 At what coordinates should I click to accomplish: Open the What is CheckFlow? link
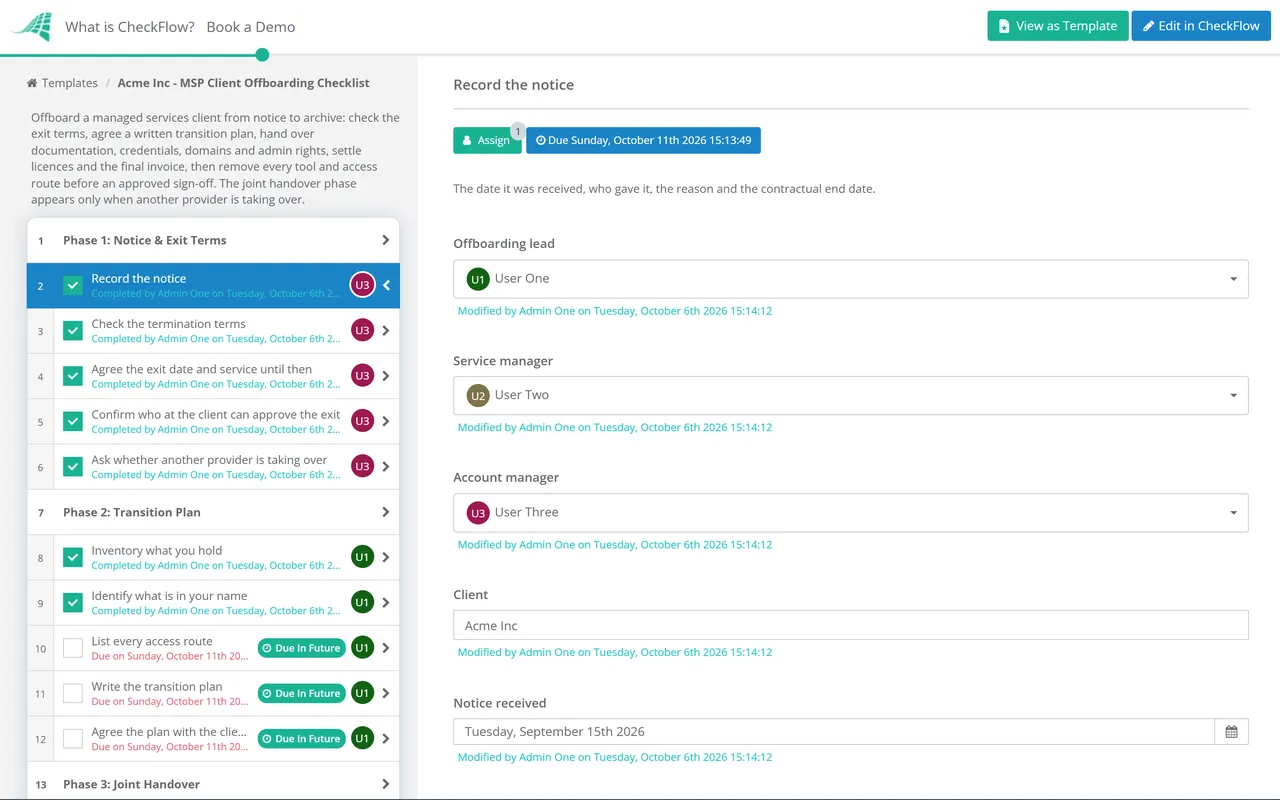130,27
